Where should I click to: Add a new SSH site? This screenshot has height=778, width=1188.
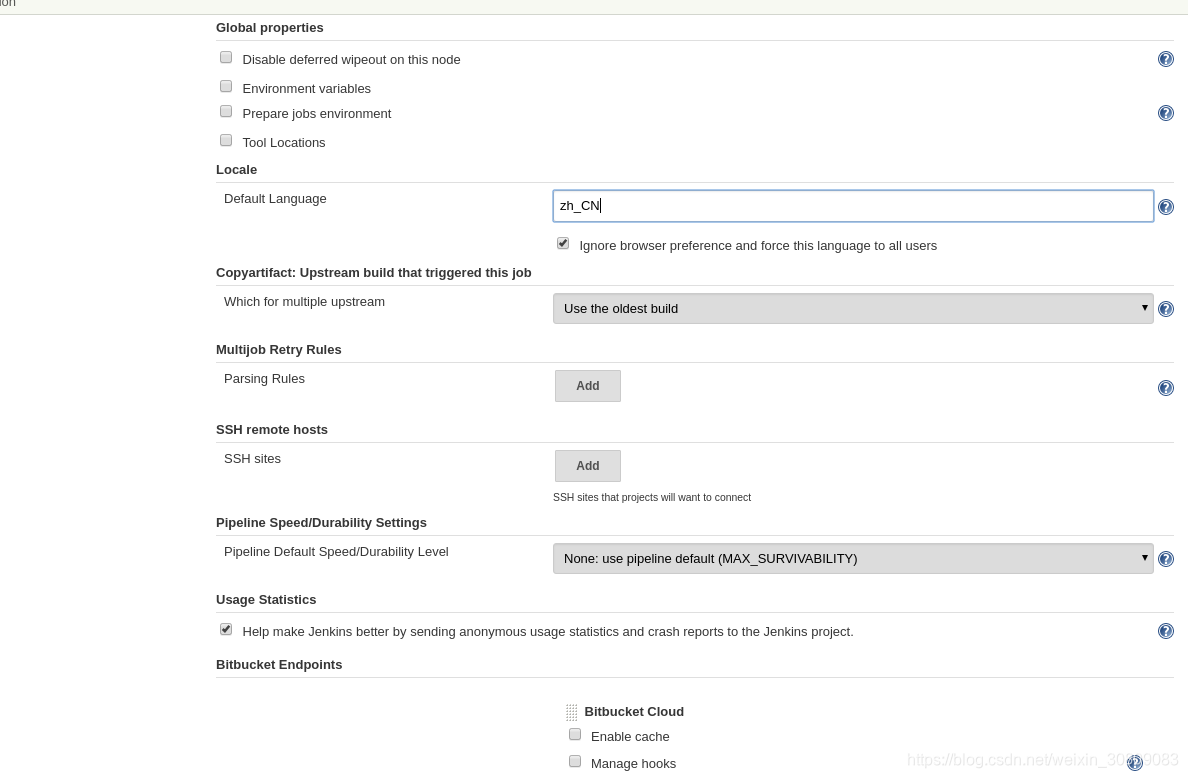click(588, 466)
